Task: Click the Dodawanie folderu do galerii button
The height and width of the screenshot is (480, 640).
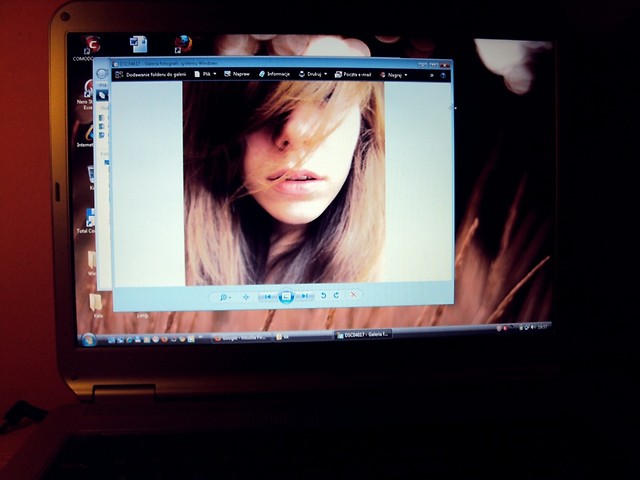Action: pos(151,74)
